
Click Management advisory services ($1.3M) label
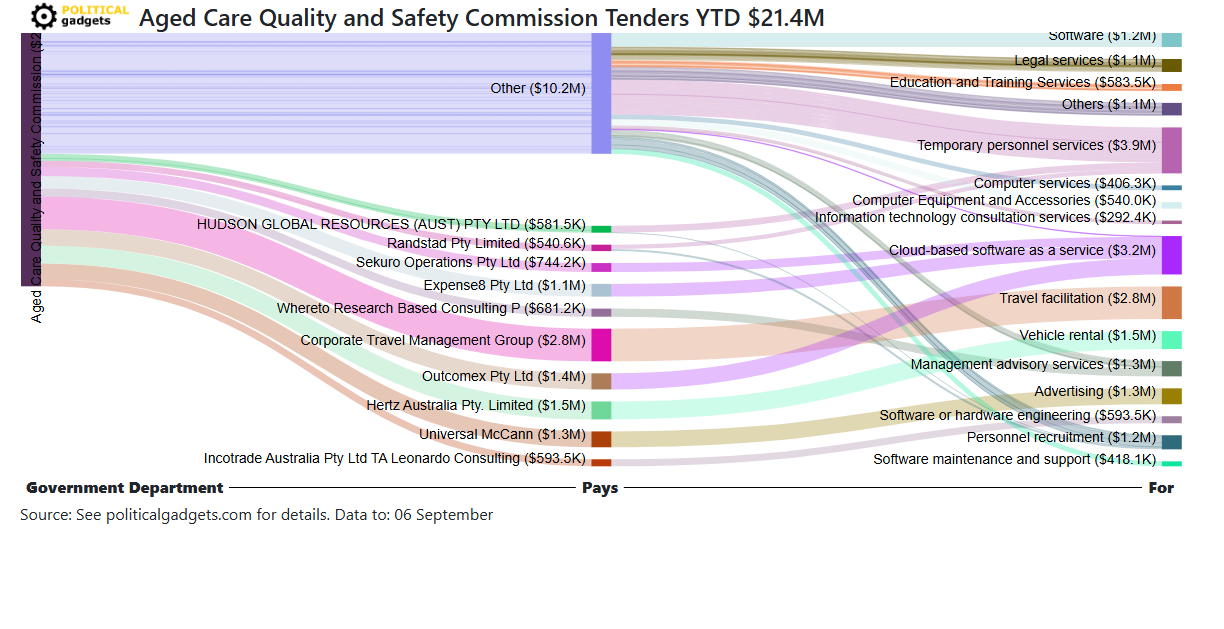coord(1033,364)
